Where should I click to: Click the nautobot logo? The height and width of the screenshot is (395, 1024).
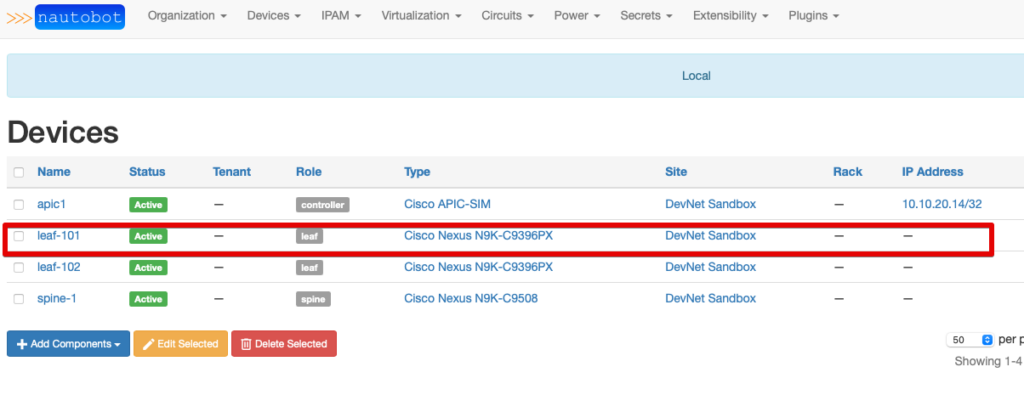point(66,17)
